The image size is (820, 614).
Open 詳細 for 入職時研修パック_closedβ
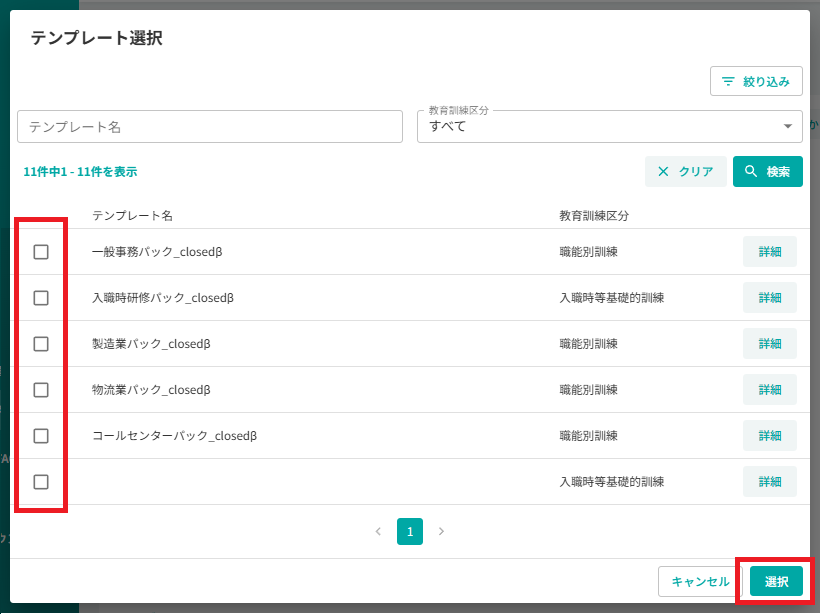tap(770, 298)
